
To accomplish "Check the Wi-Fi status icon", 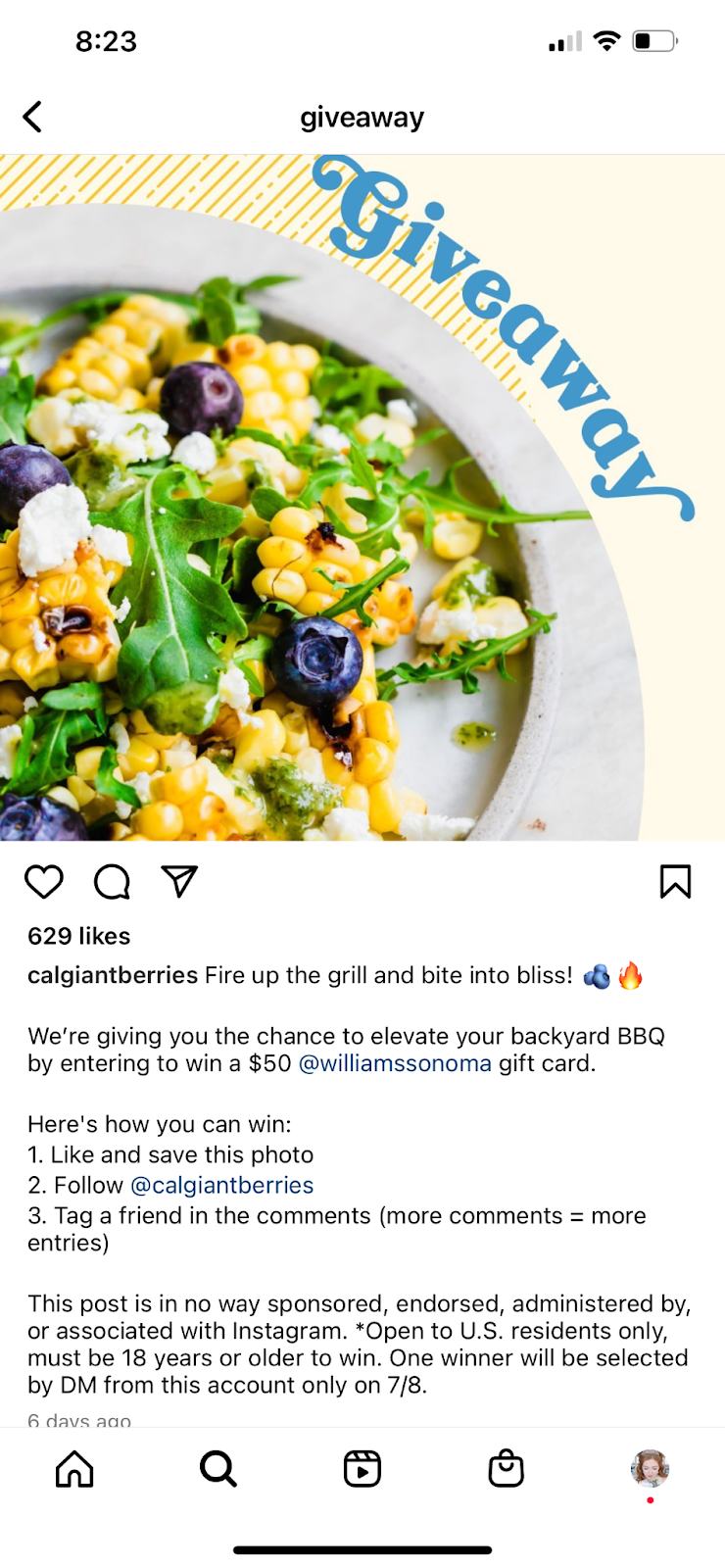I will (x=607, y=40).
